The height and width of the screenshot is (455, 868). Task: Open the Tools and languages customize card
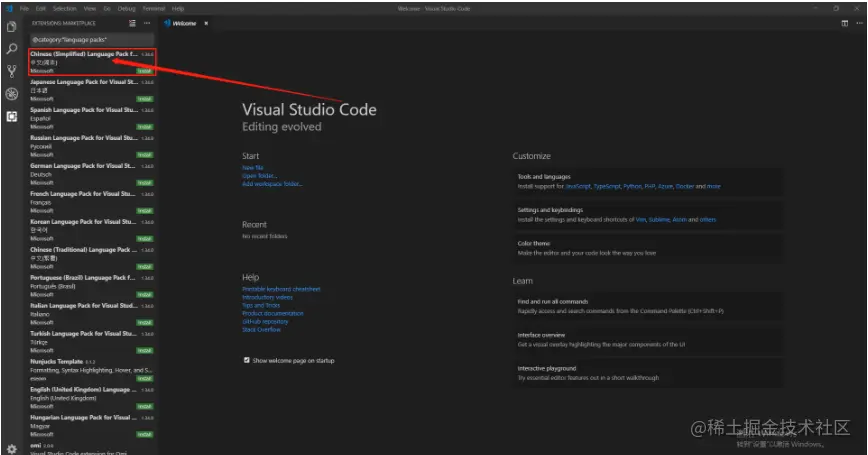(648, 182)
